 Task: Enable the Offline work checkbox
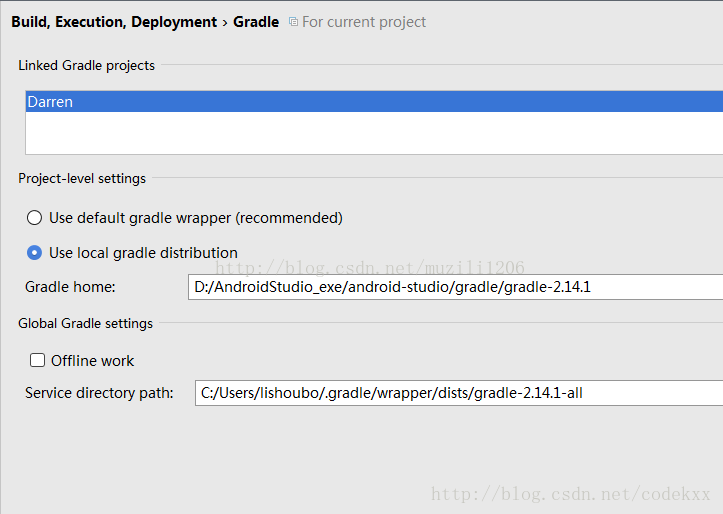pos(37,360)
